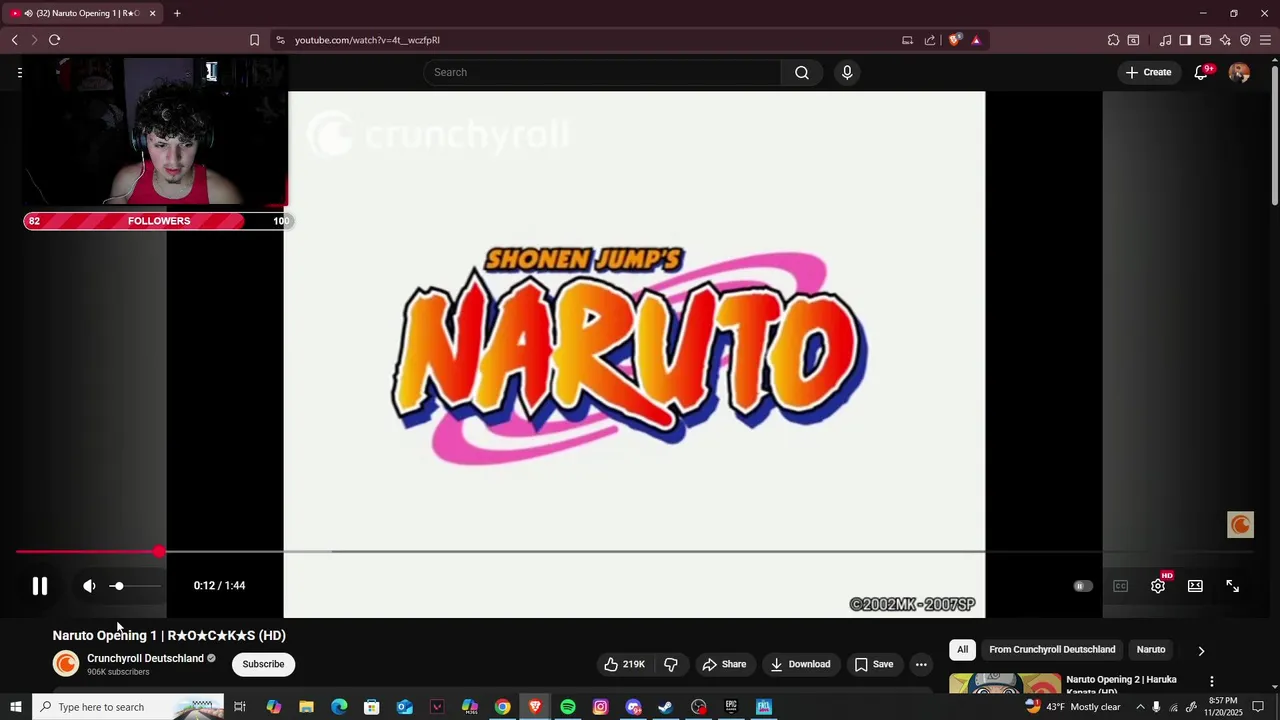
Task: Click the address-bar share icon
Action: tap(930, 40)
